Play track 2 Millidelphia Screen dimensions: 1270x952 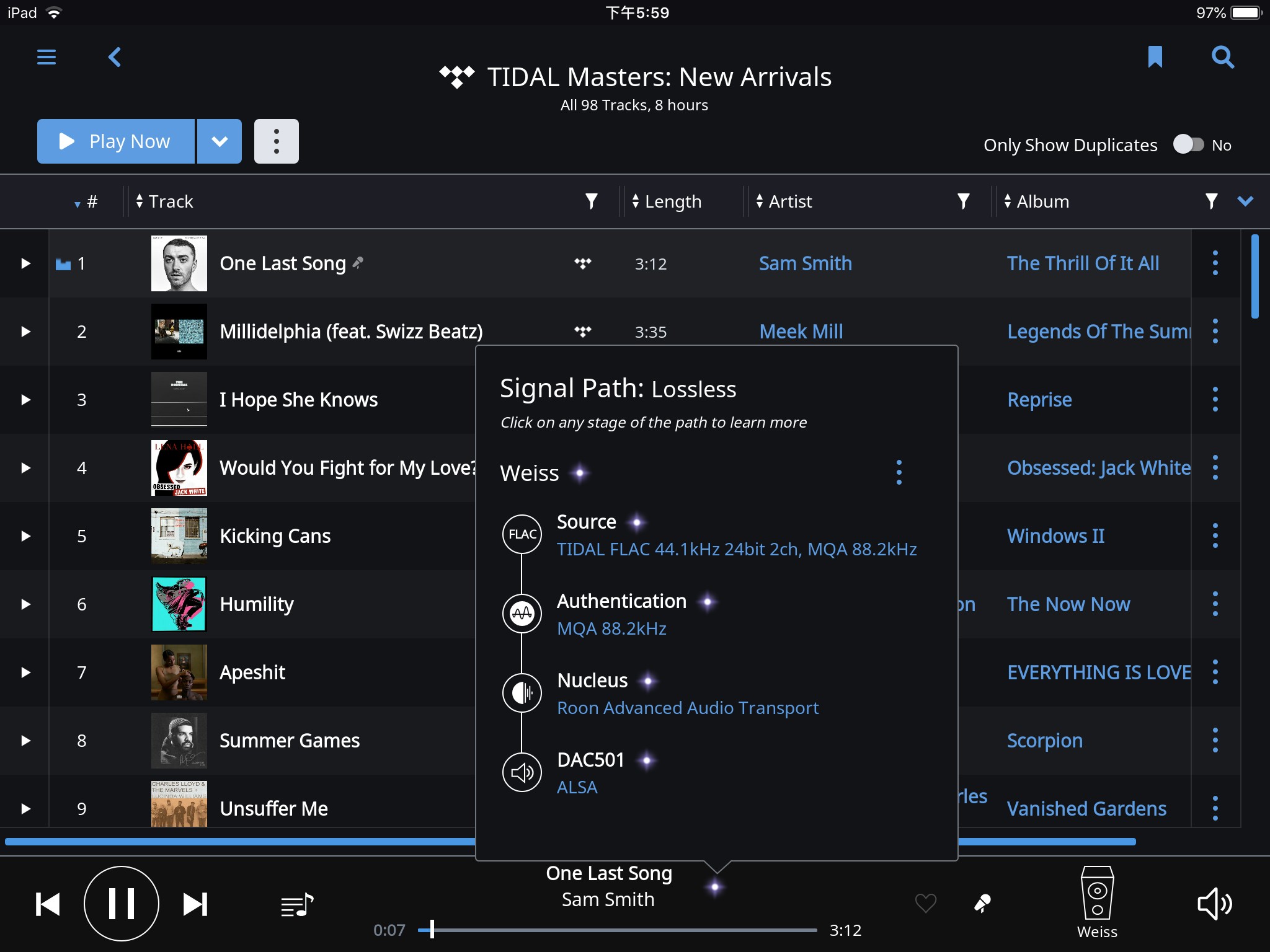(25, 332)
